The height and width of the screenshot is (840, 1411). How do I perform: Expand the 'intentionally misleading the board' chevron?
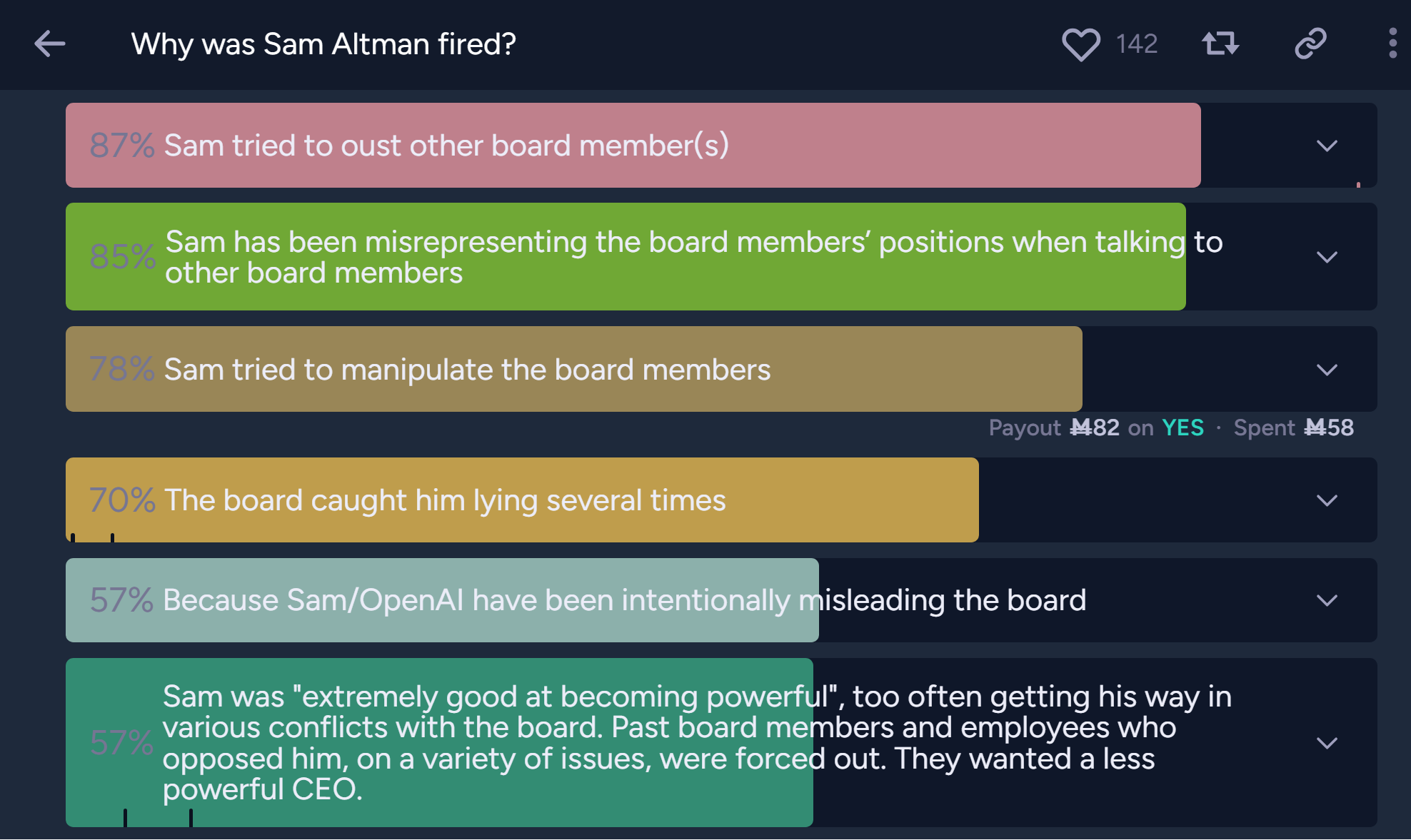pyautogui.click(x=1327, y=600)
